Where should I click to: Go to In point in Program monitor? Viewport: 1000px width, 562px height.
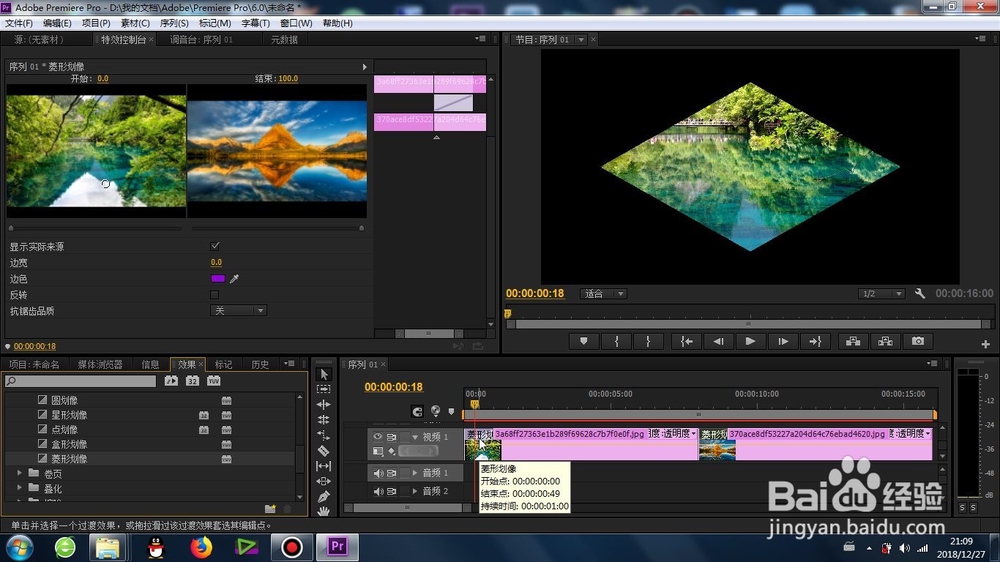pyautogui.click(x=686, y=341)
